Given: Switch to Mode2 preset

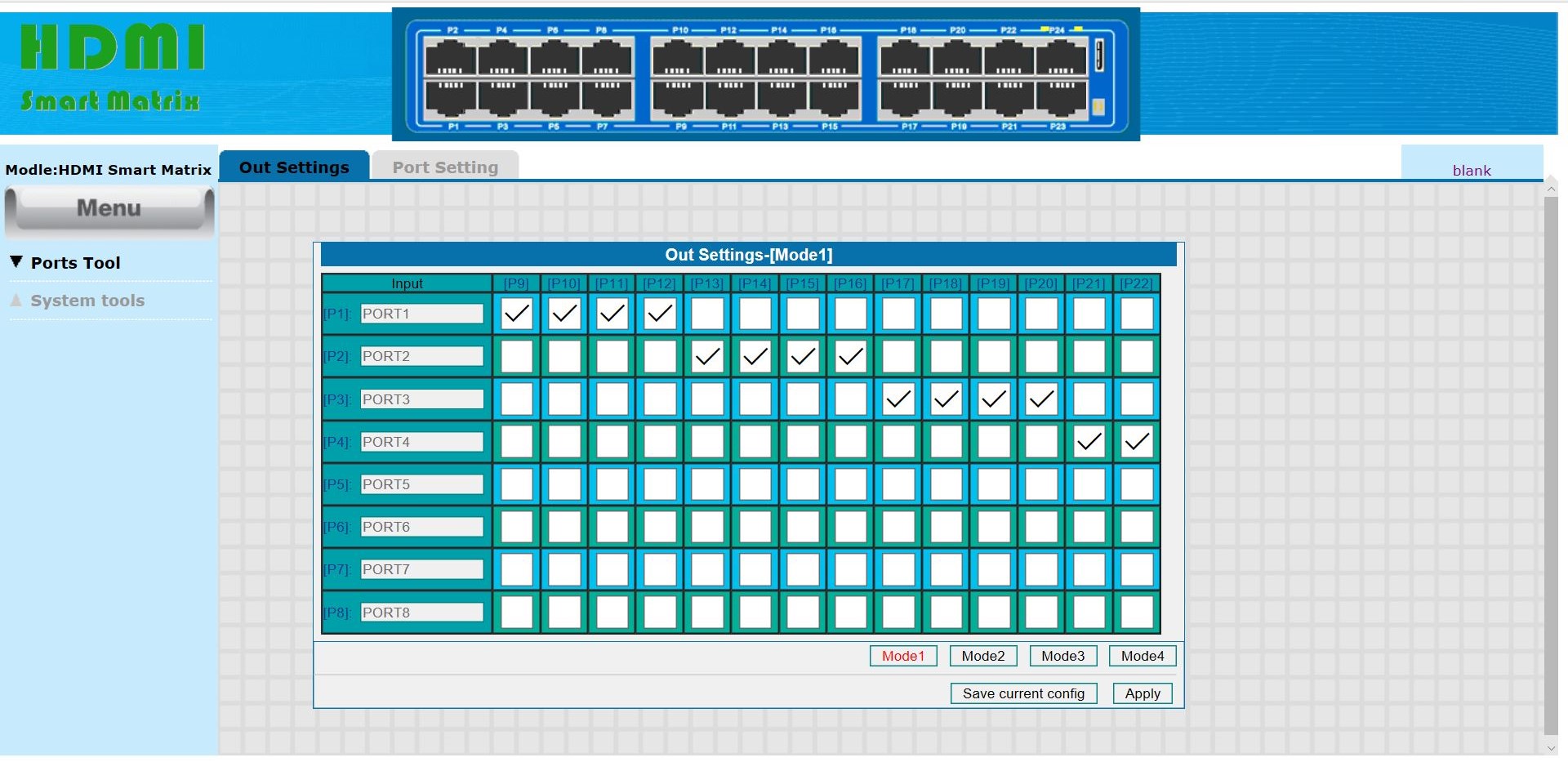Looking at the screenshot, I should [x=983, y=656].
